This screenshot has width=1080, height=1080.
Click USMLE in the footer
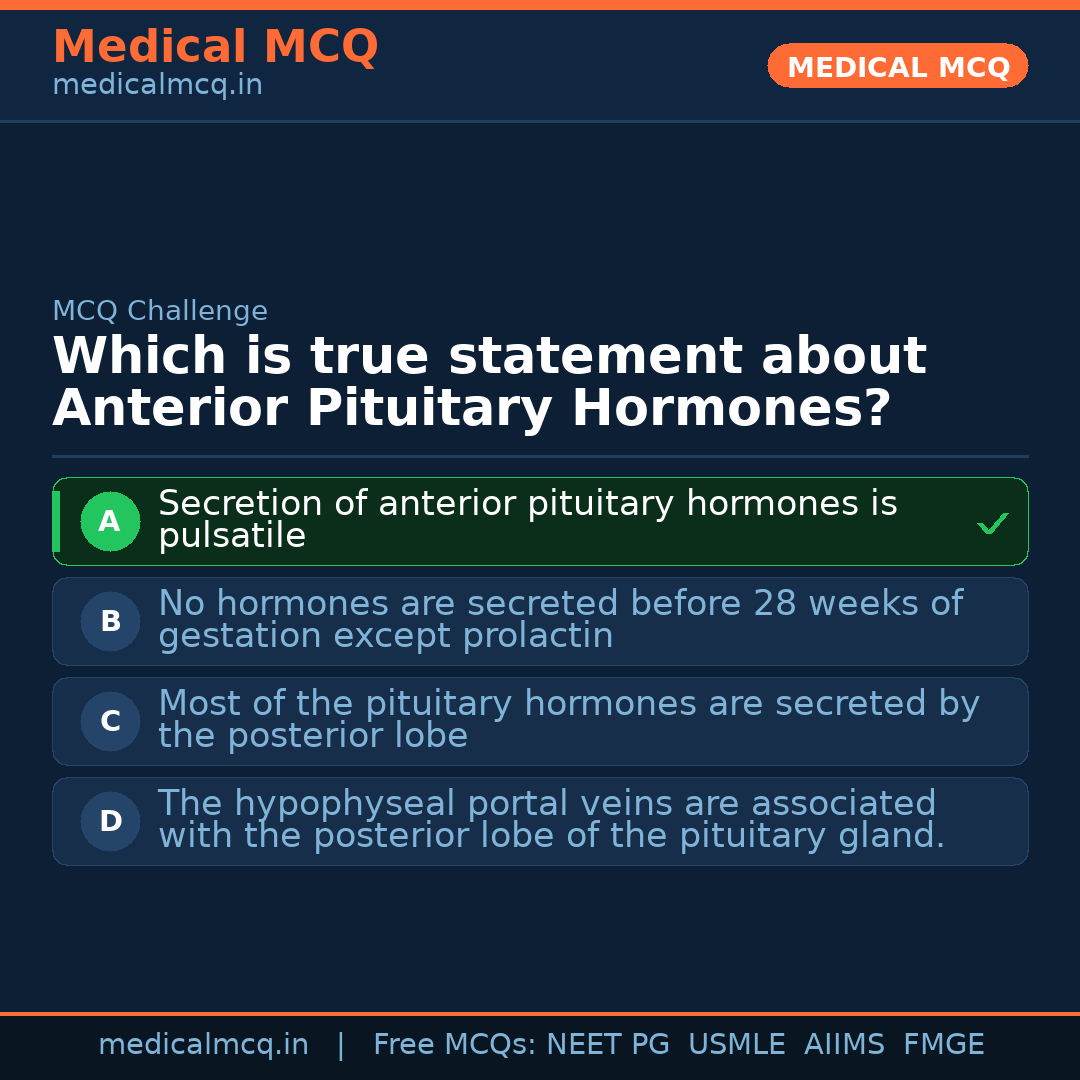pos(737,1045)
